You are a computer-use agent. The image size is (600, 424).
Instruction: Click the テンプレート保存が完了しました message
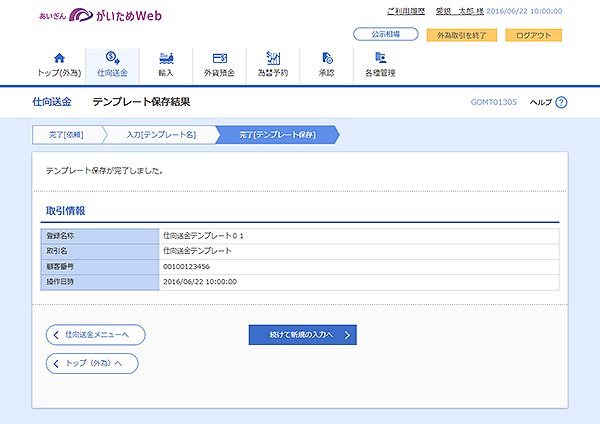[x=104, y=171]
